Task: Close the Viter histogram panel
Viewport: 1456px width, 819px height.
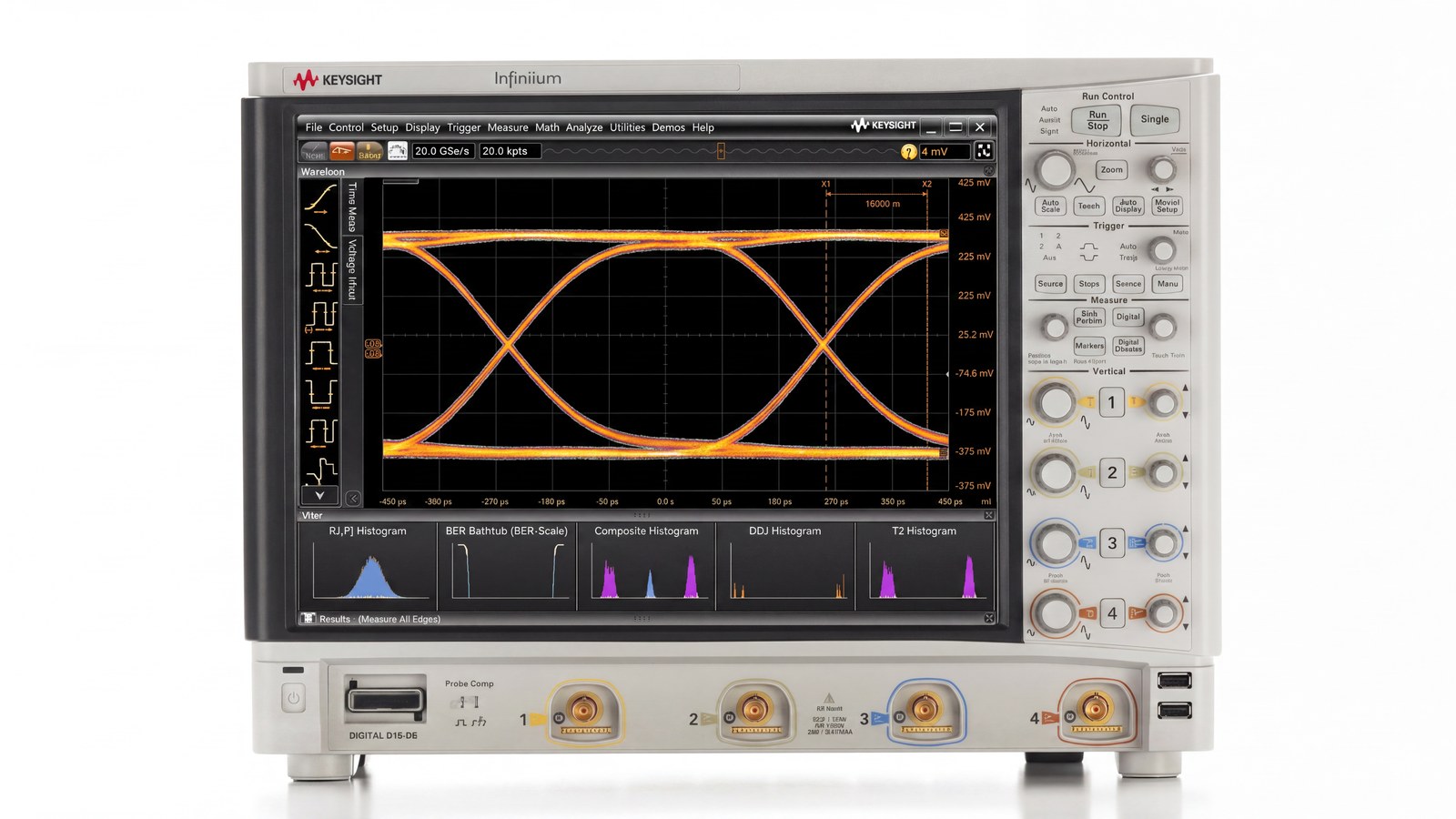Action: click(x=988, y=515)
